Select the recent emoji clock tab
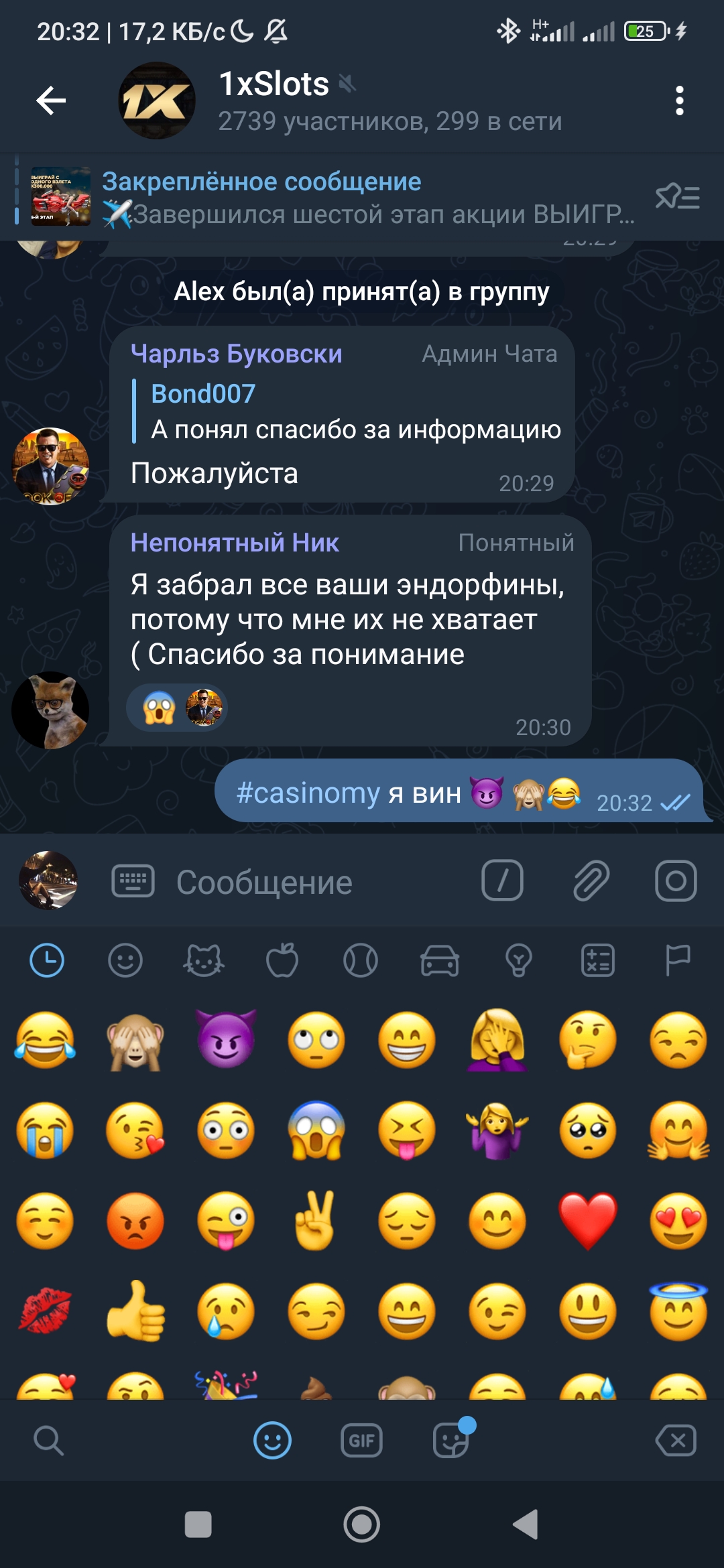Image resolution: width=724 pixels, height=1568 pixels. tap(47, 960)
